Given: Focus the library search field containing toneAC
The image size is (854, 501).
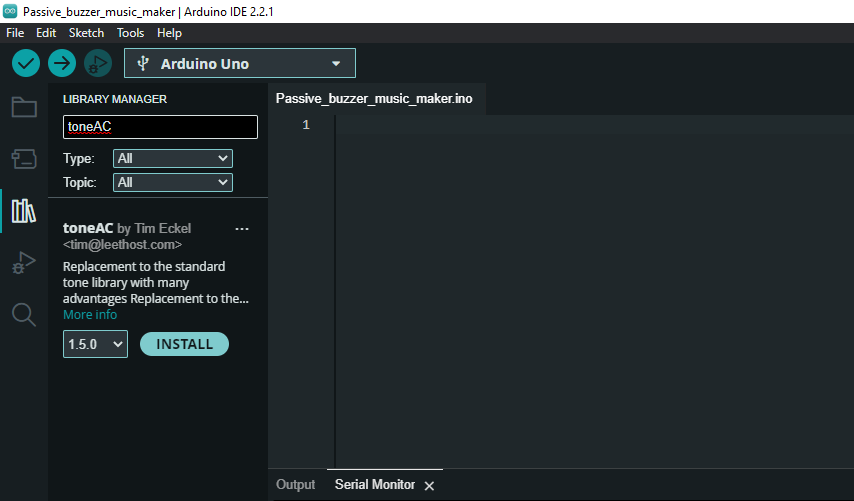Looking at the screenshot, I should coord(160,127).
